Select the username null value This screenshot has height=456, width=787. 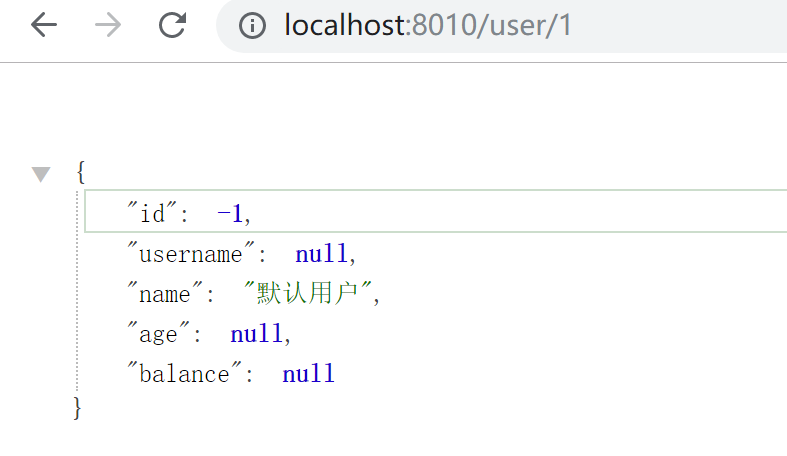[x=321, y=253]
